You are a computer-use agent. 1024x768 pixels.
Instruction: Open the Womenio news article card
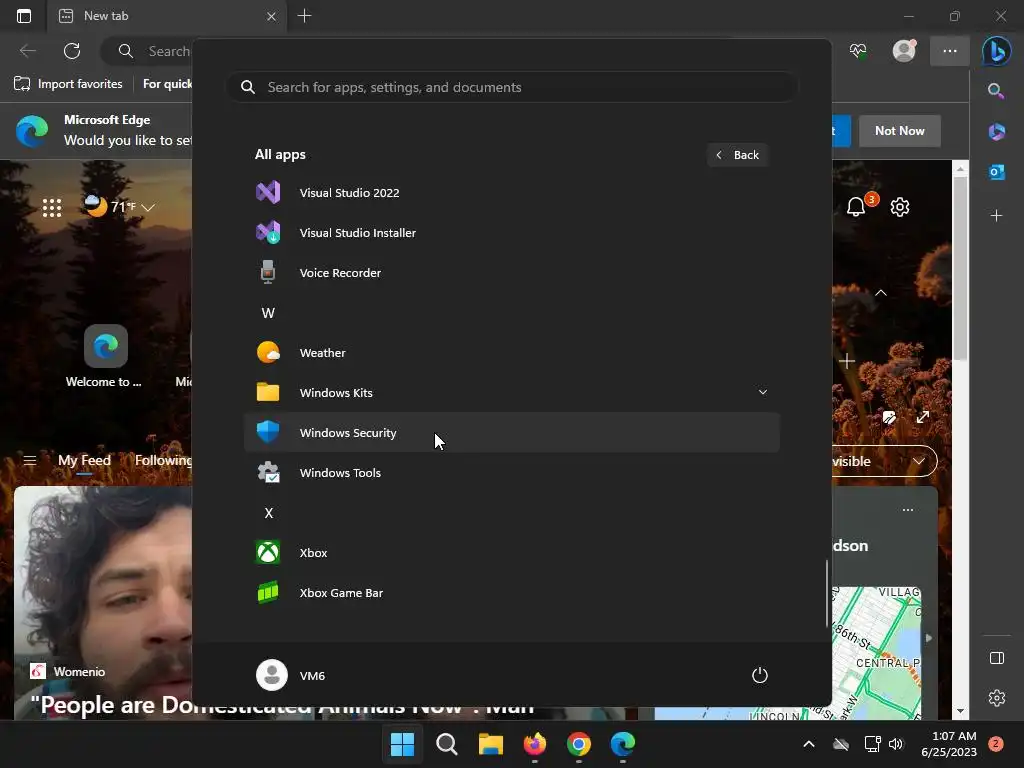click(x=103, y=603)
